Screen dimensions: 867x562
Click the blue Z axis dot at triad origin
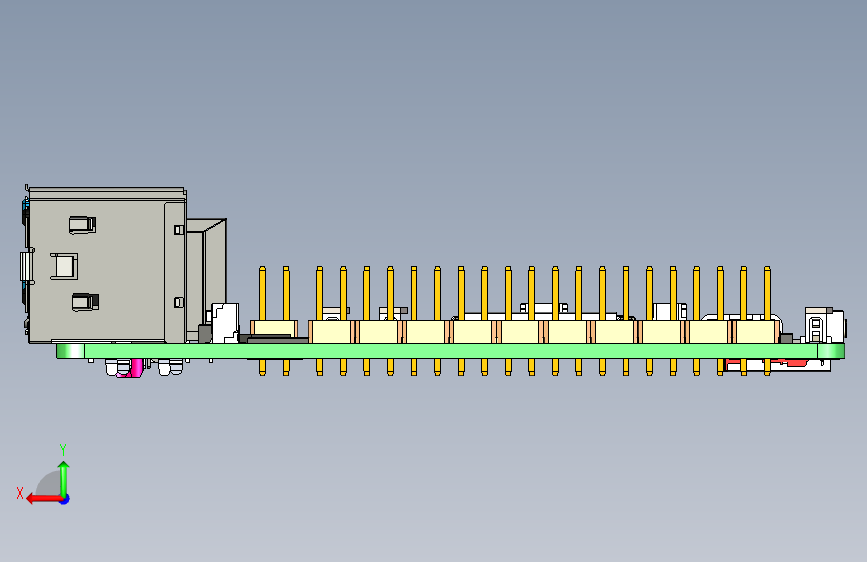click(65, 499)
